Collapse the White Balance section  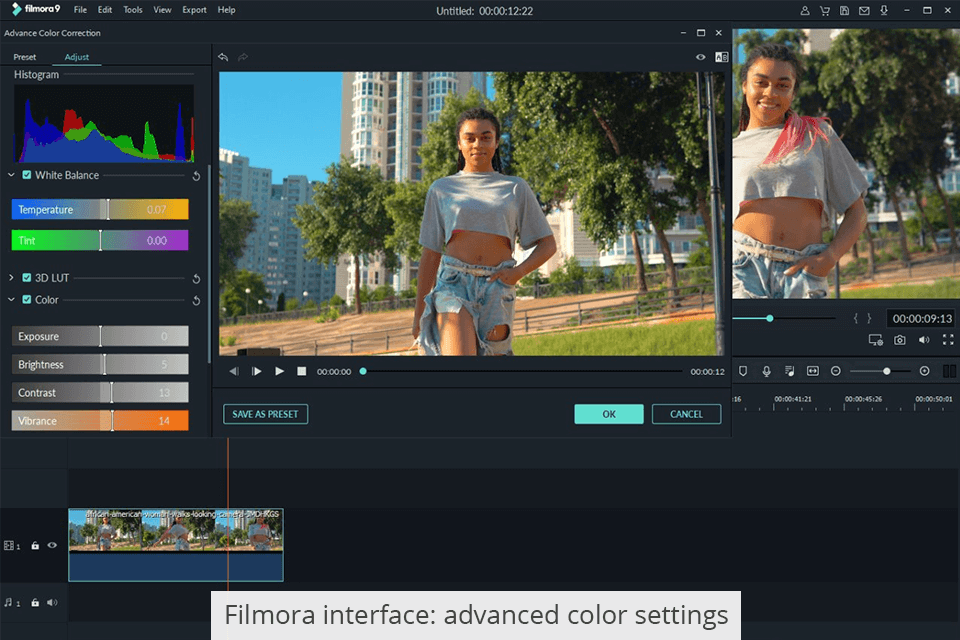point(11,175)
